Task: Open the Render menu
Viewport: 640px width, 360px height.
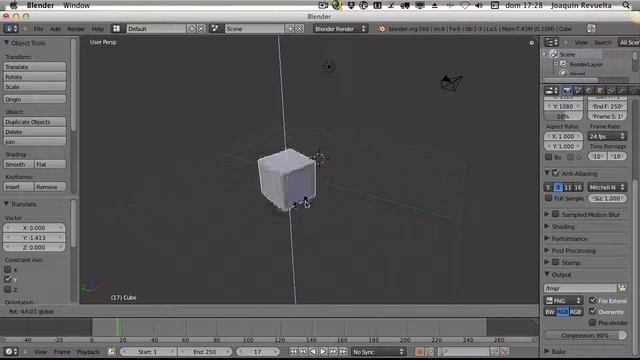Action: coord(76,29)
